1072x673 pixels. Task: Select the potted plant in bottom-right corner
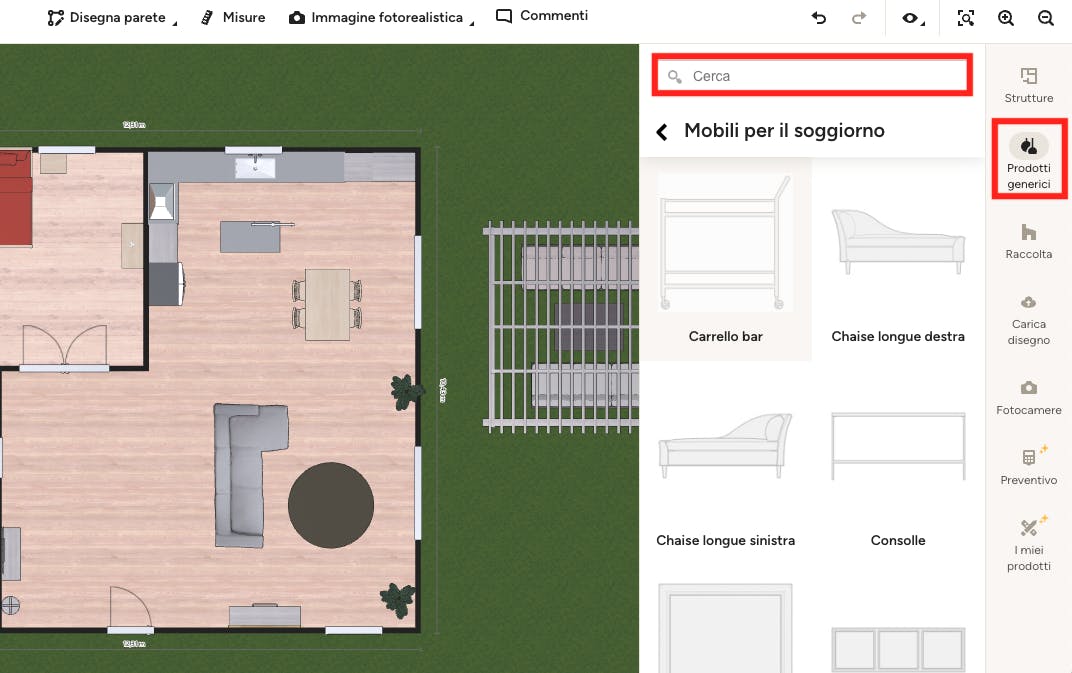pyautogui.click(x=398, y=600)
